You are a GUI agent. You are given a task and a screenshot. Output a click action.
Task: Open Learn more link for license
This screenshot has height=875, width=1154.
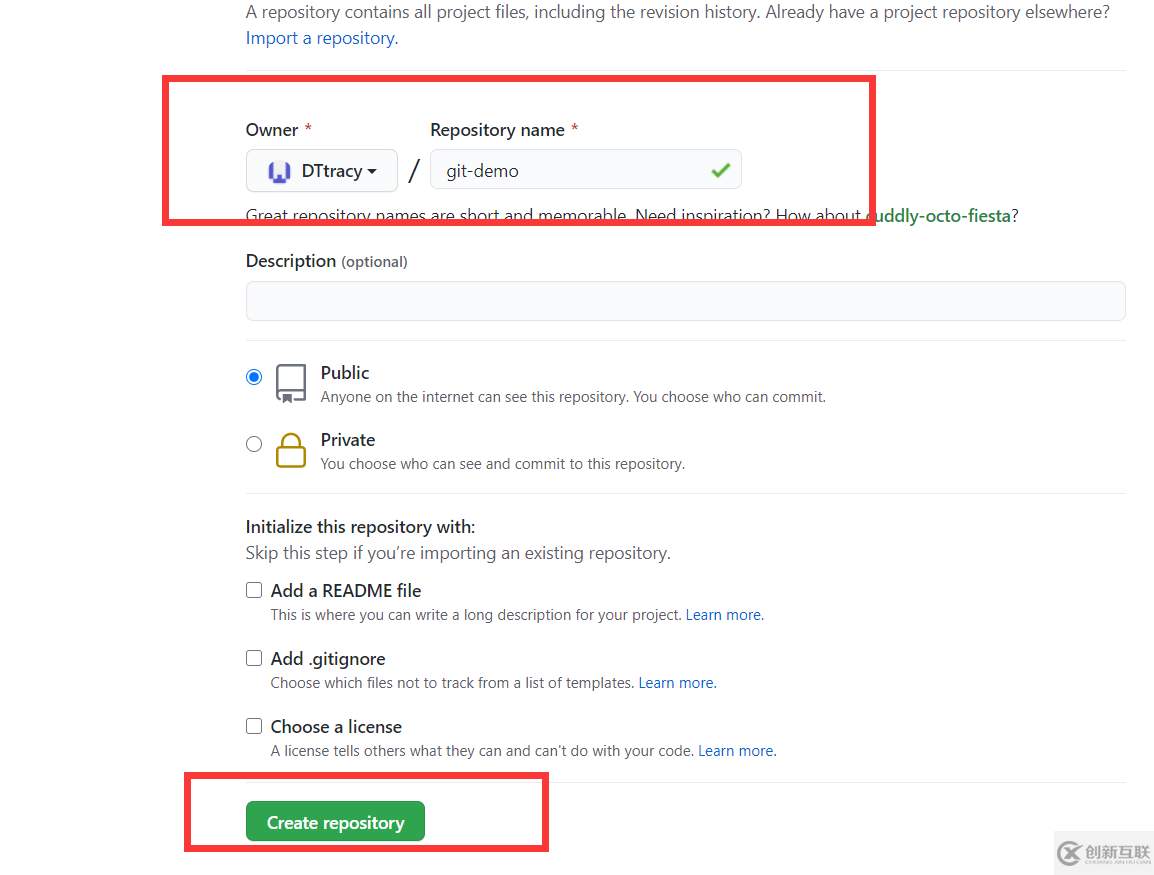pos(737,751)
